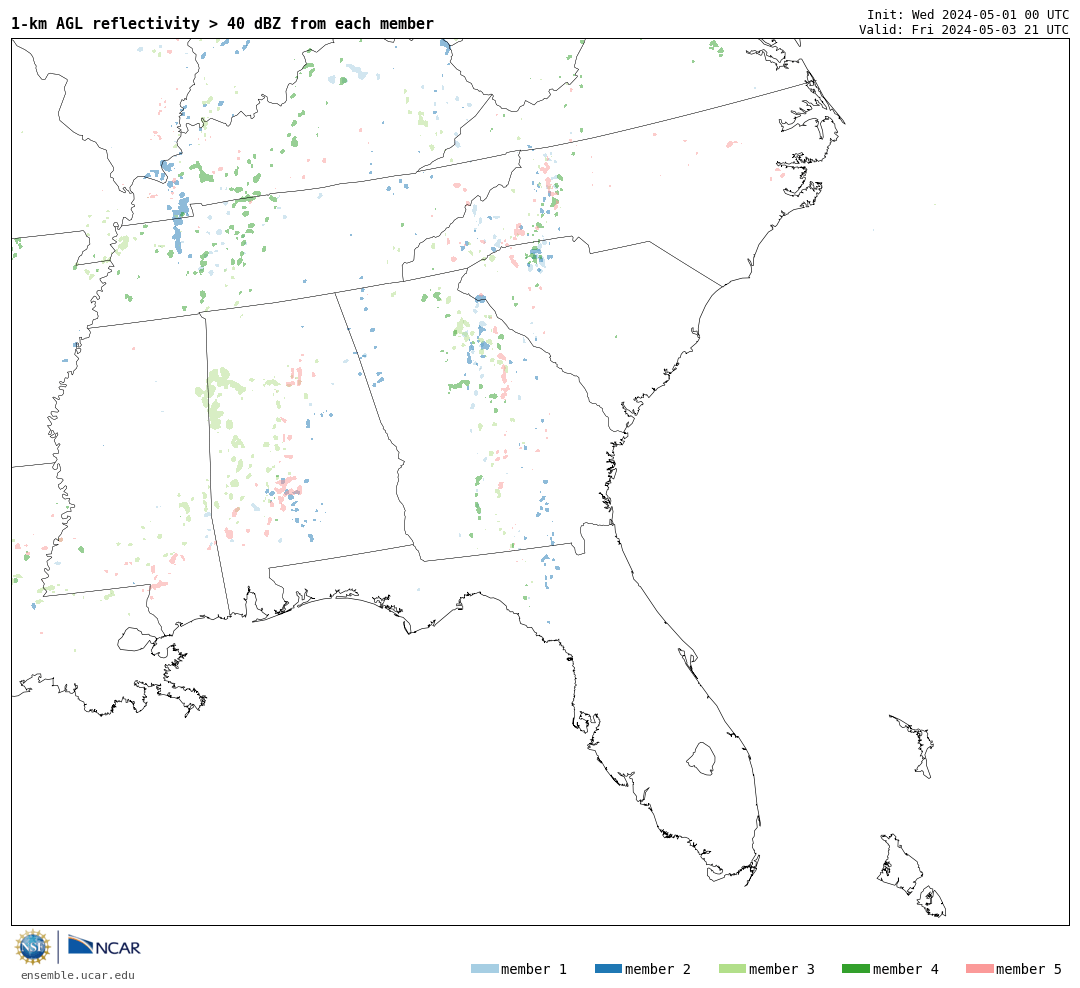Click the 'Init: Wed 2024-05-01 00 UTC' text
Image resolution: width=1080 pixels, height=988 pixels.
click(968, 14)
